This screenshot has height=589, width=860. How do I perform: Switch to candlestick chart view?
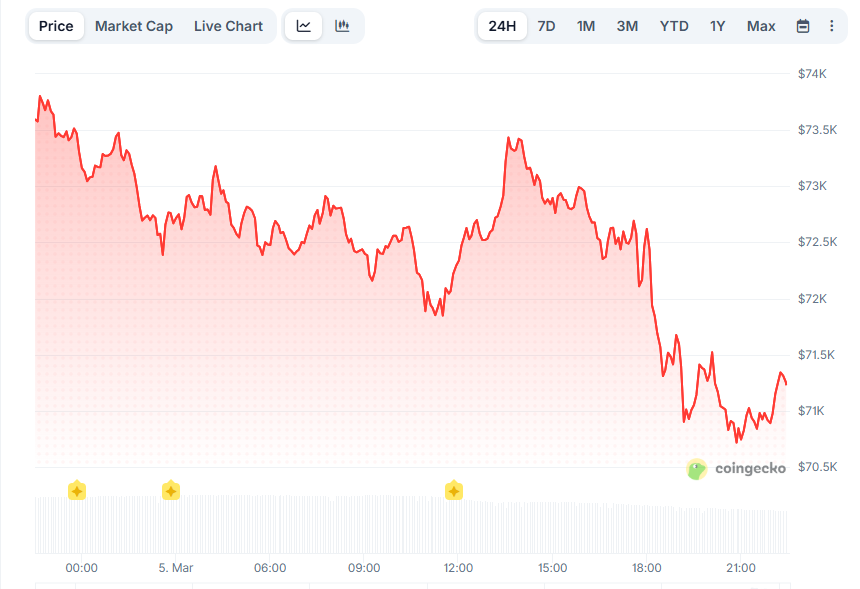coord(342,26)
